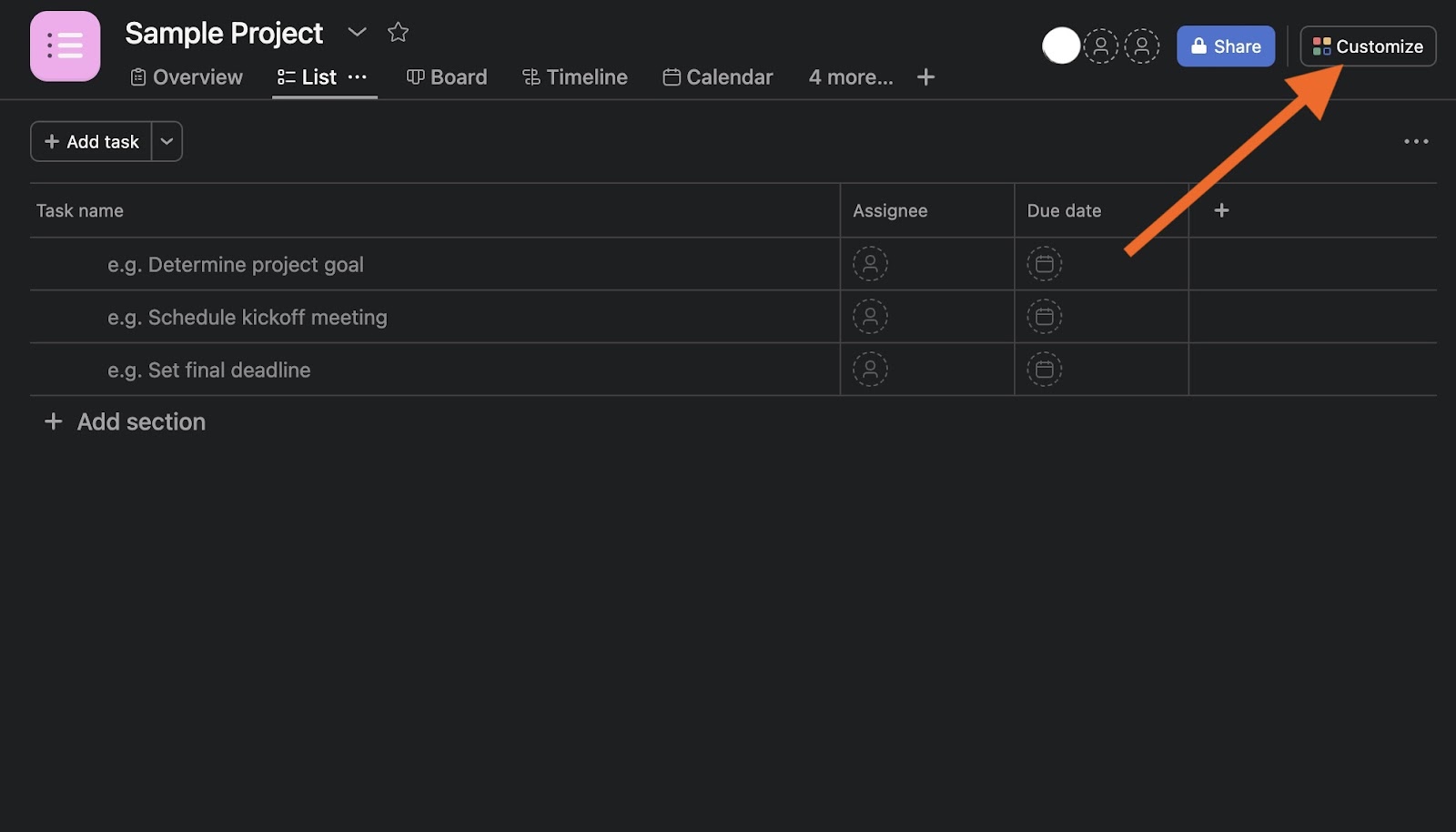Switch to the Timeline view tab
The image size is (1456, 832).
click(575, 77)
